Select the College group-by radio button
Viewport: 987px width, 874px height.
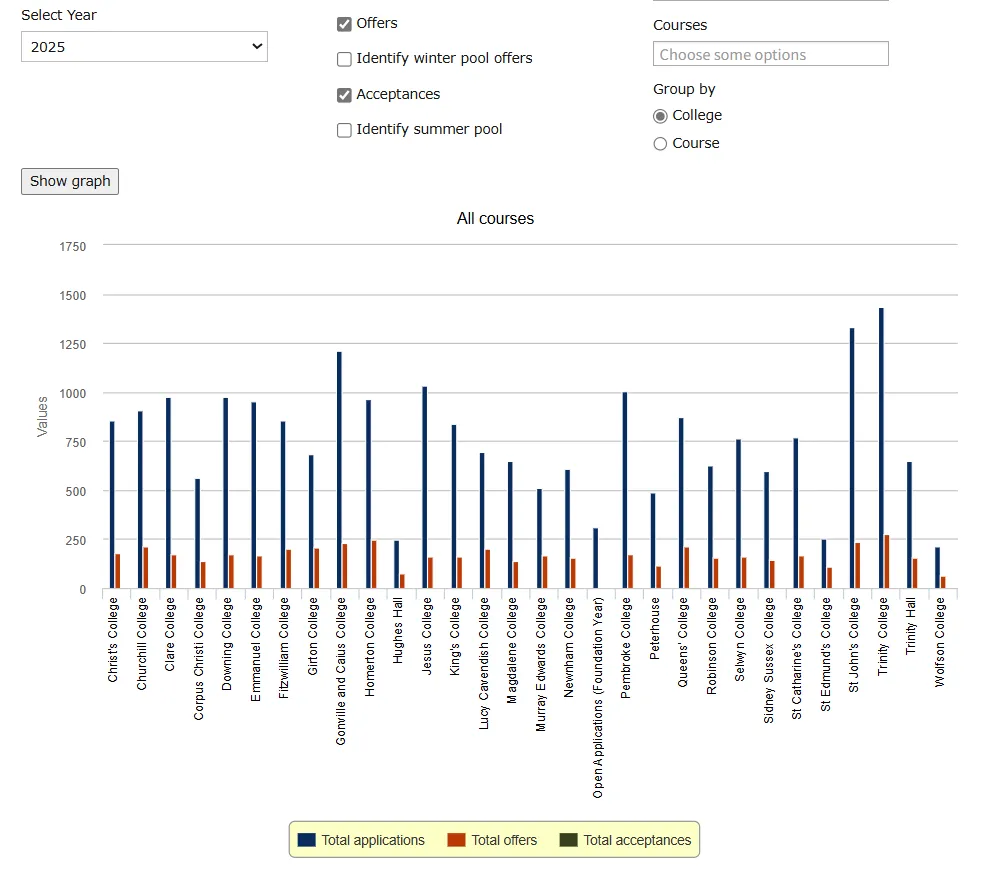660,116
